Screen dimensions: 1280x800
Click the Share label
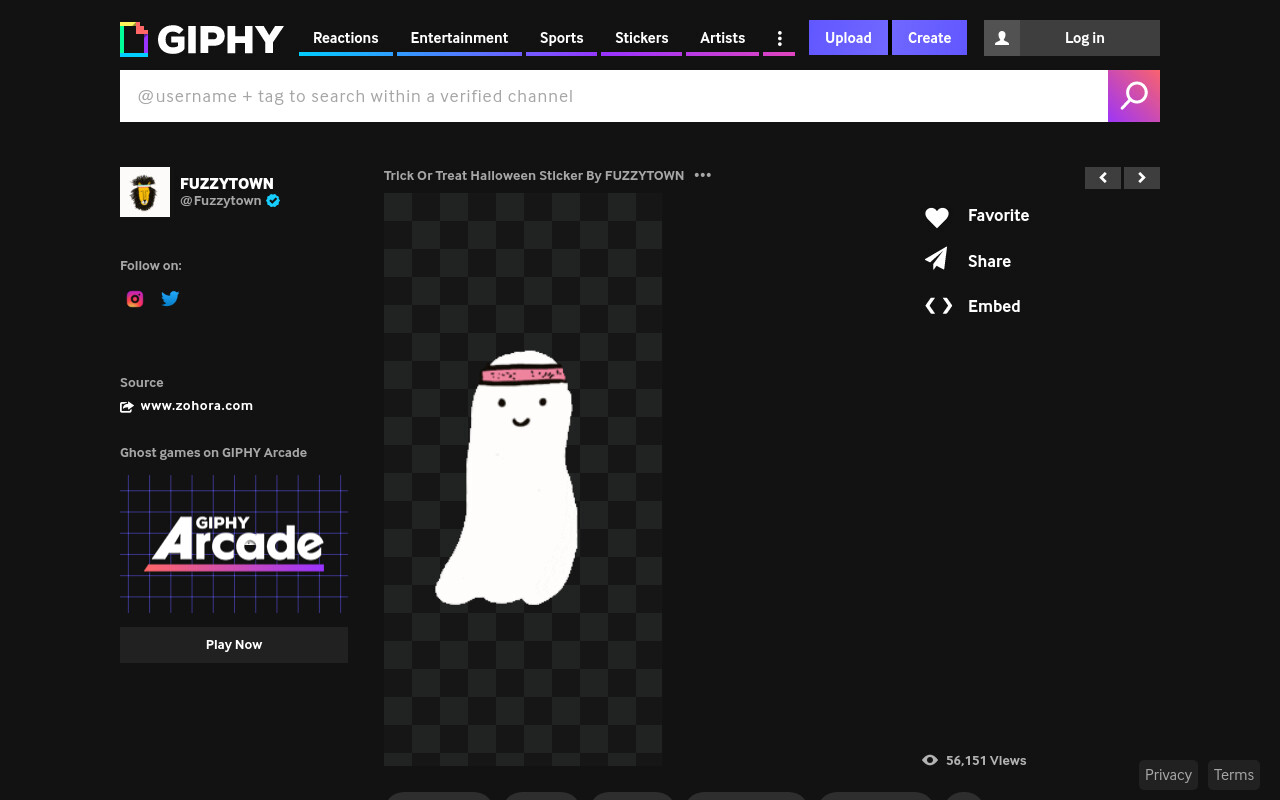pos(989,261)
